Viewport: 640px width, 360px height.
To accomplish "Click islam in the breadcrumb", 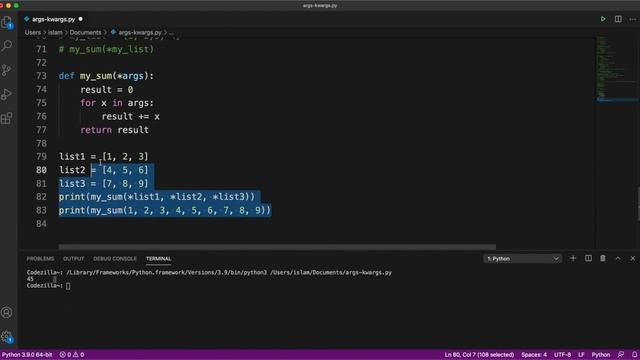I will tap(55, 33).
